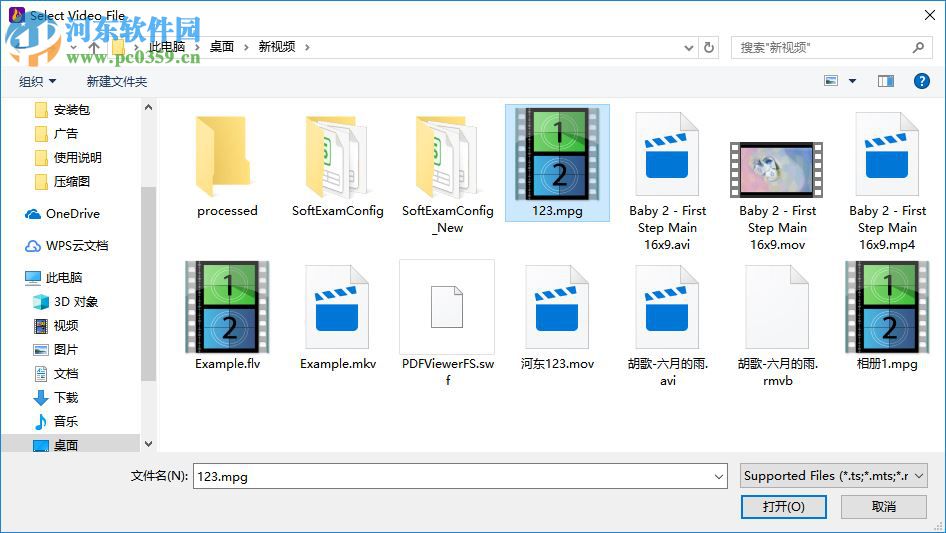Expand the chevron after 新视频 breadcrumb

point(307,47)
